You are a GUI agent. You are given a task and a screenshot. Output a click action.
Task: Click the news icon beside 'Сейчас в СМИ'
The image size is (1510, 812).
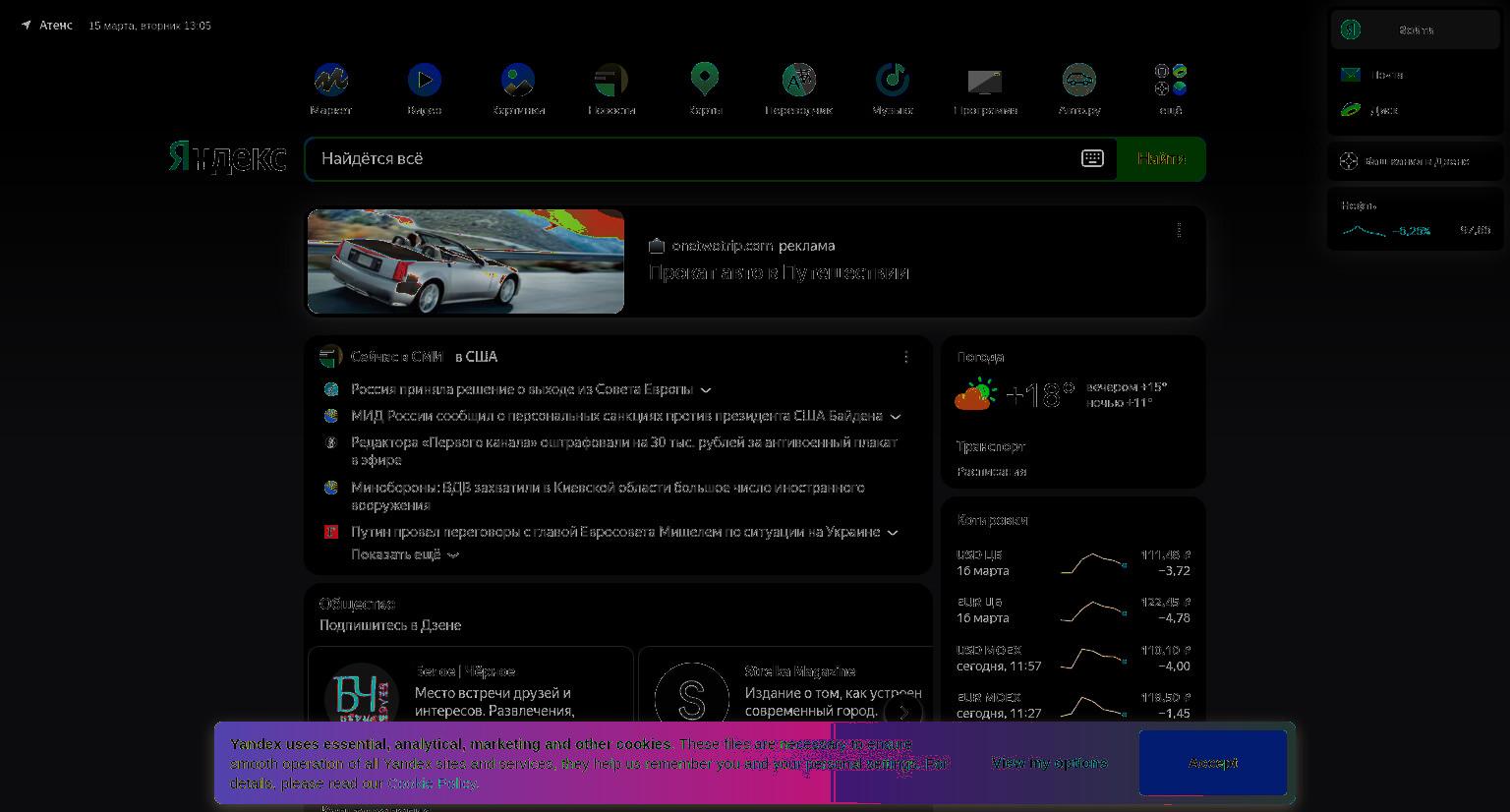[x=330, y=356]
